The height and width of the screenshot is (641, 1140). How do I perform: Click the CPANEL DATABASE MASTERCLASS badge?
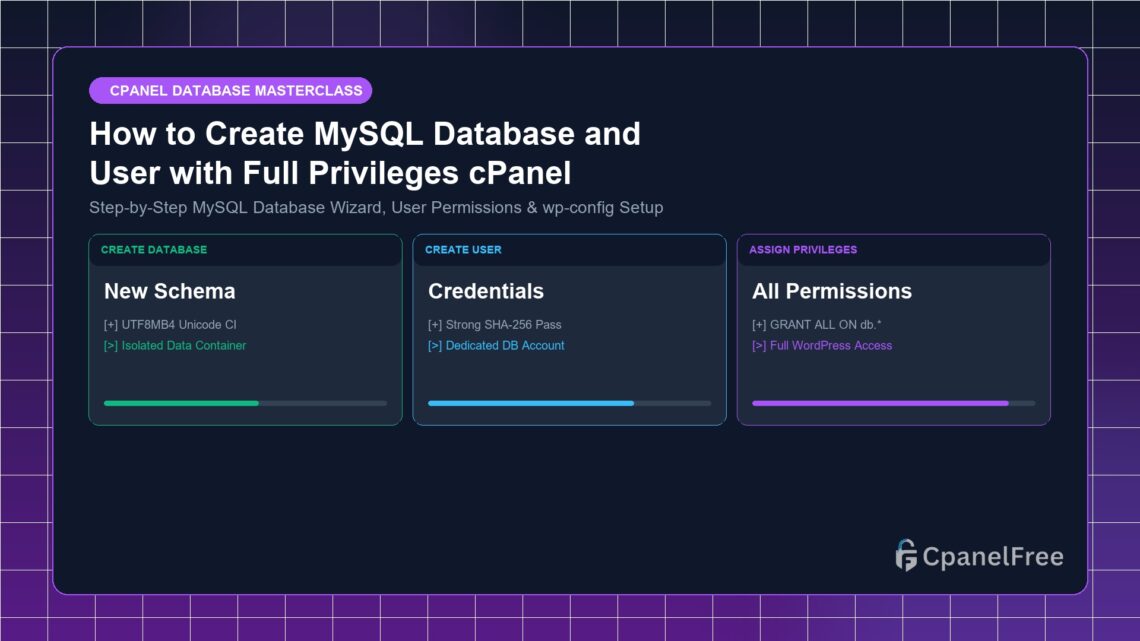230,91
